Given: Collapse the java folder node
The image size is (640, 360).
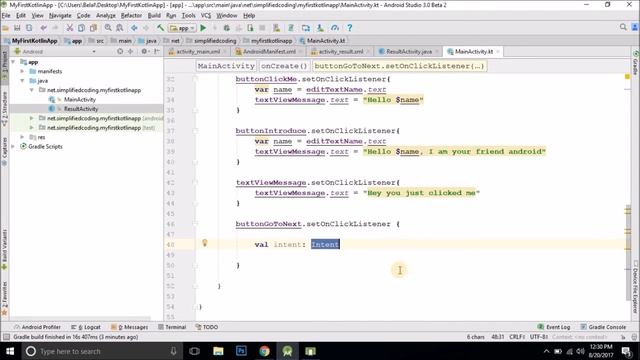Looking at the screenshot, I should (22, 81).
